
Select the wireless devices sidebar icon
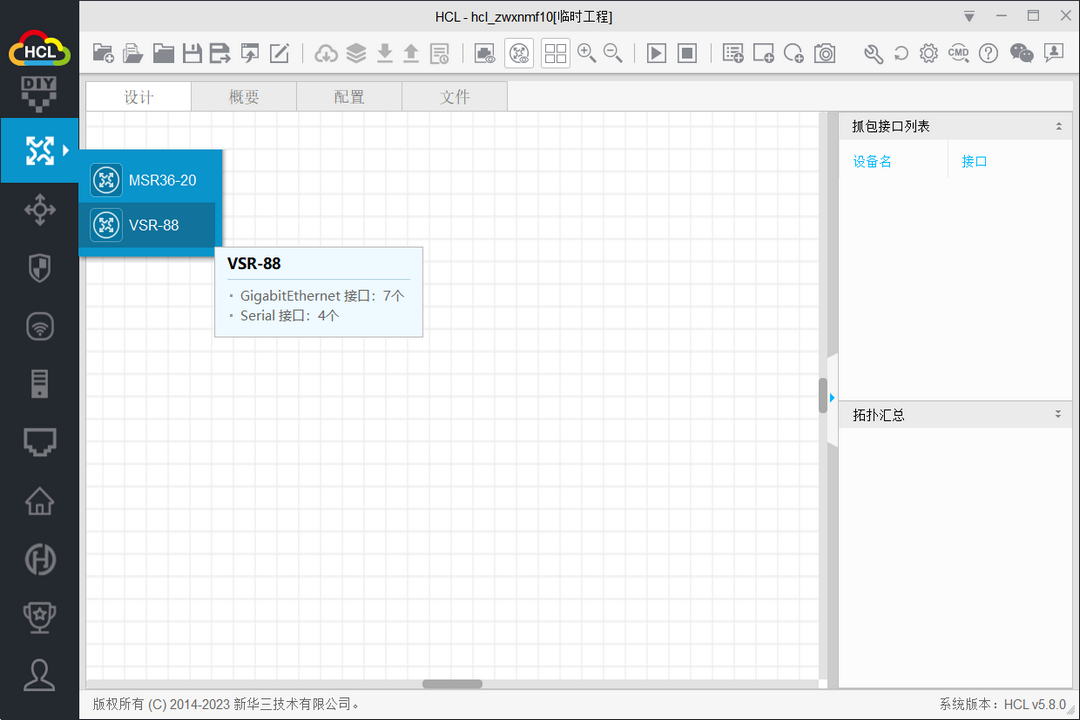point(39,326)
